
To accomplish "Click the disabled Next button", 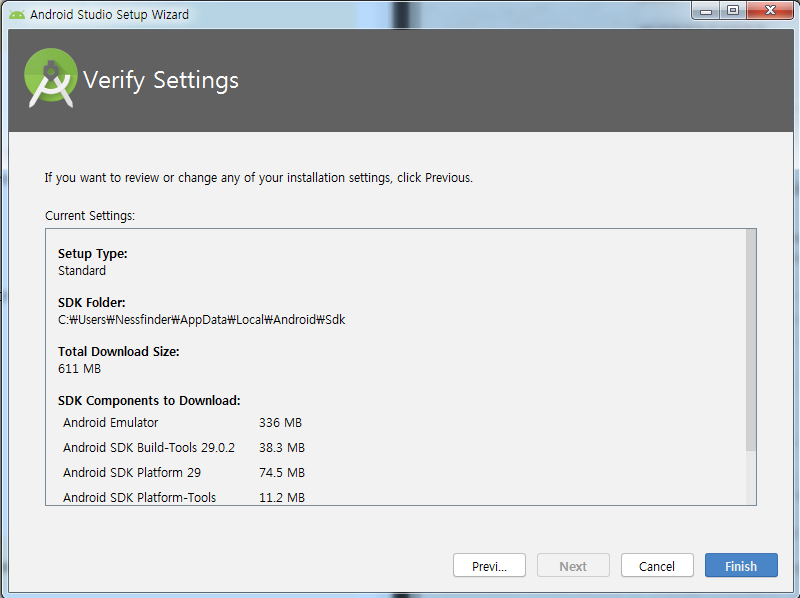I will click(573, 565).
